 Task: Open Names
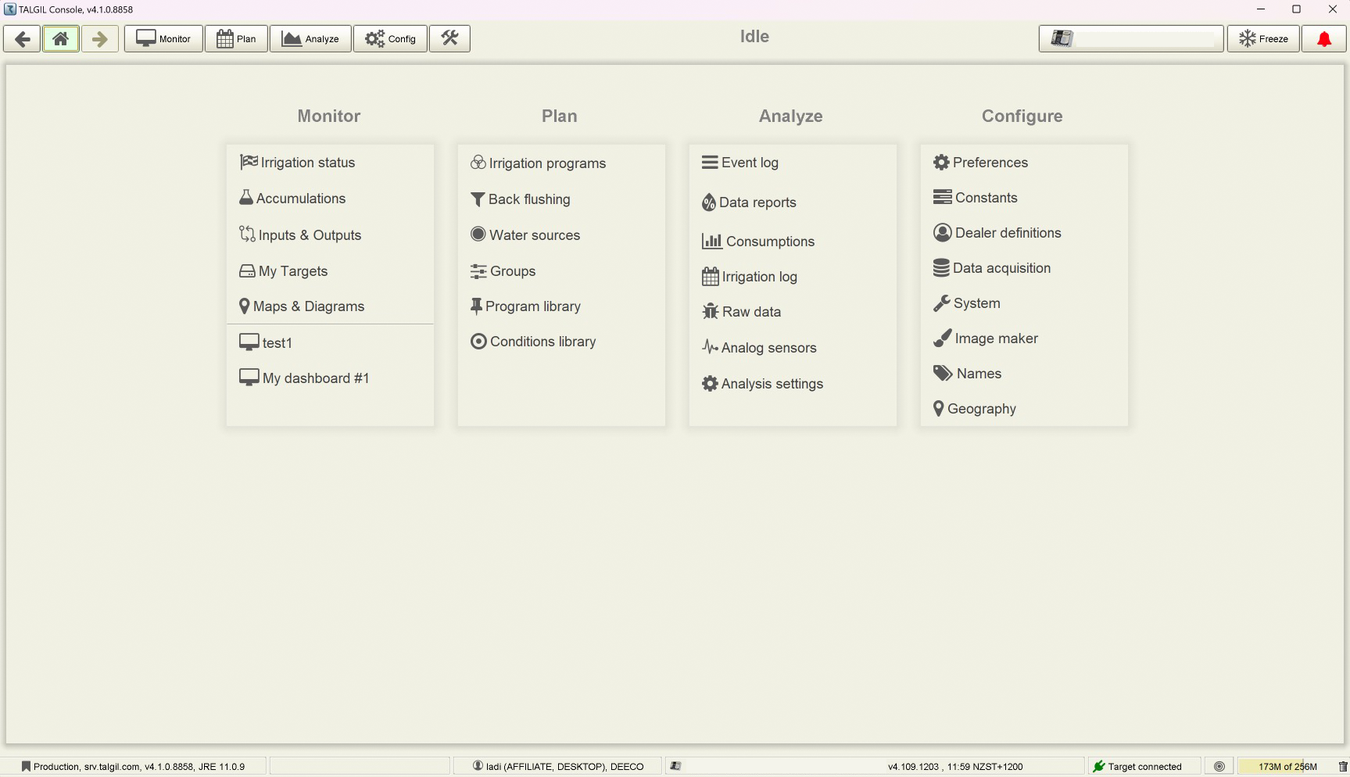click(967, 373)
